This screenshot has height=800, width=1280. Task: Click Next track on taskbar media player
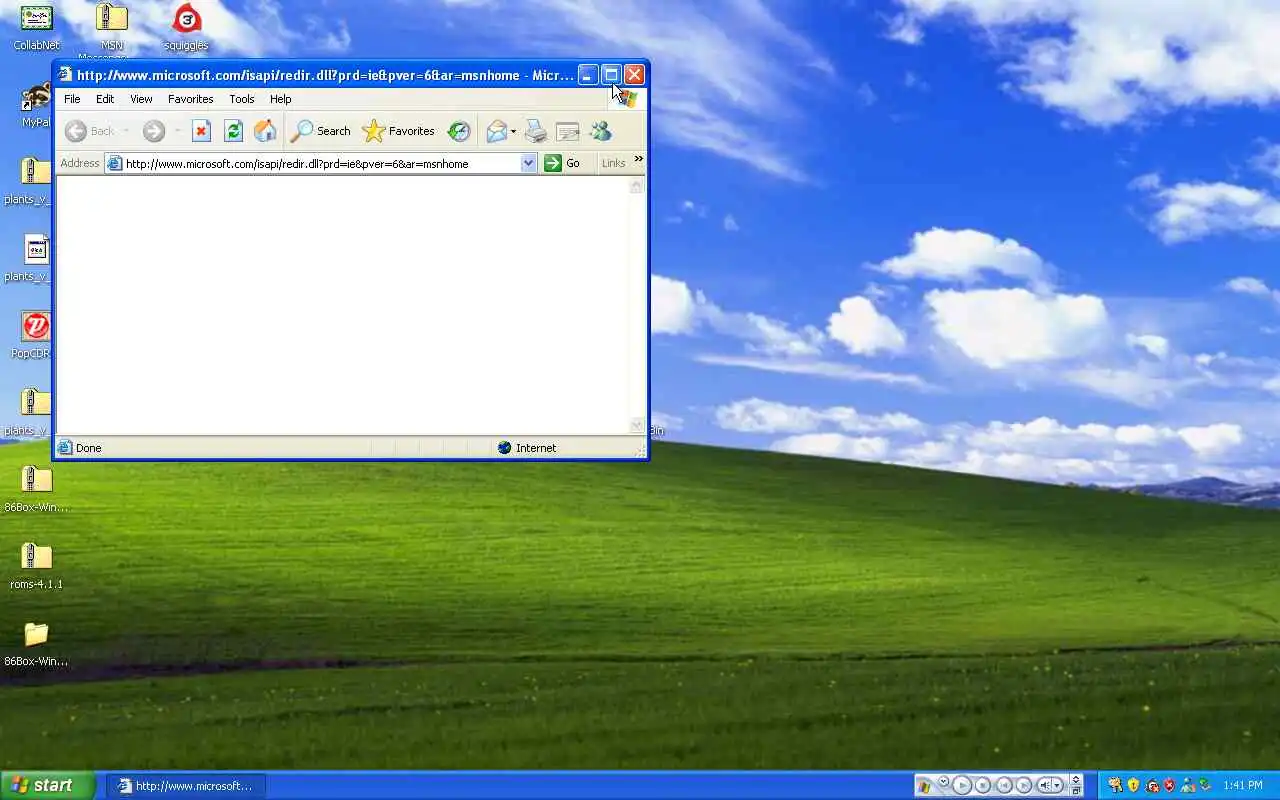[x=1024, y=785]
